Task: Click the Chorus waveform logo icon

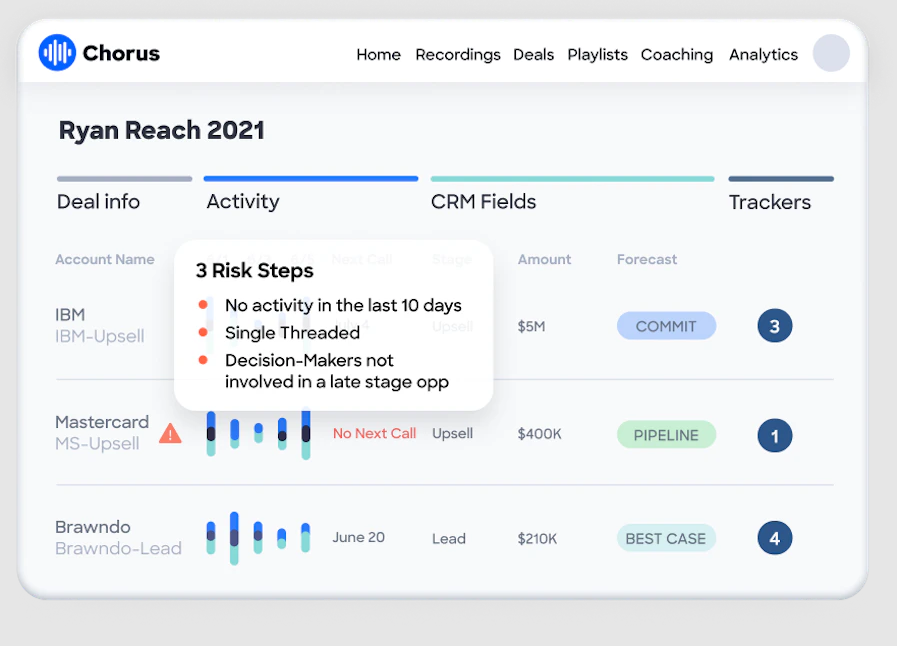Action: point(57,53)
